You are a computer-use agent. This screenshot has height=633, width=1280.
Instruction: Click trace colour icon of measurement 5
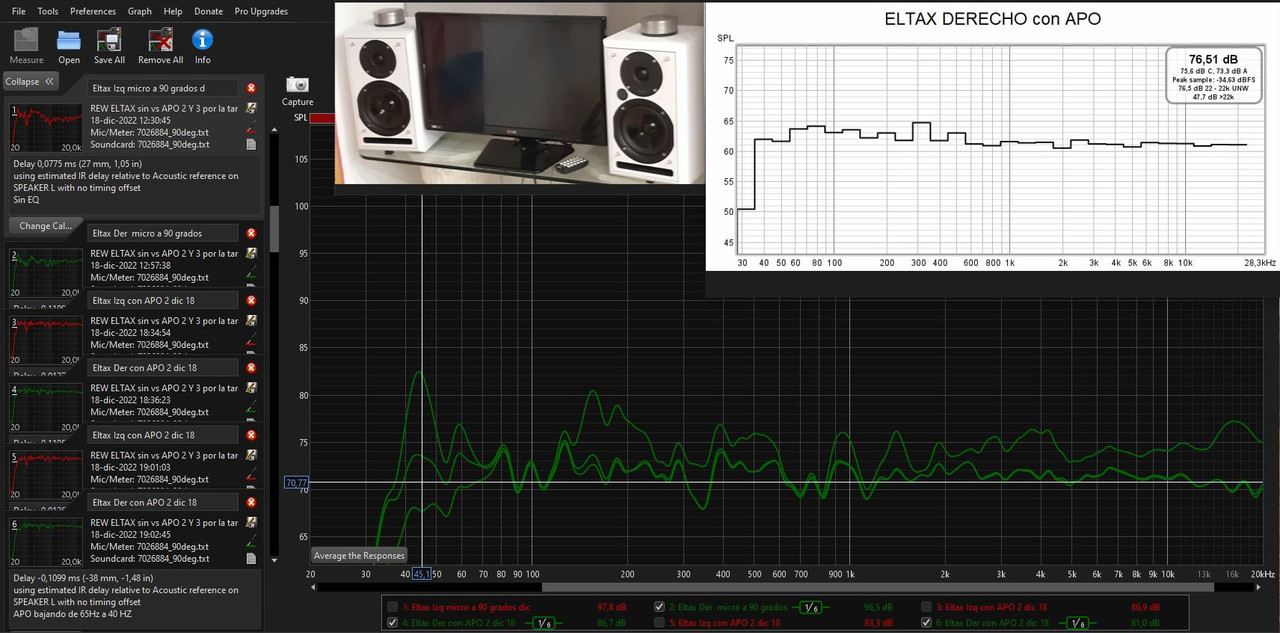[x=252, y=473]
